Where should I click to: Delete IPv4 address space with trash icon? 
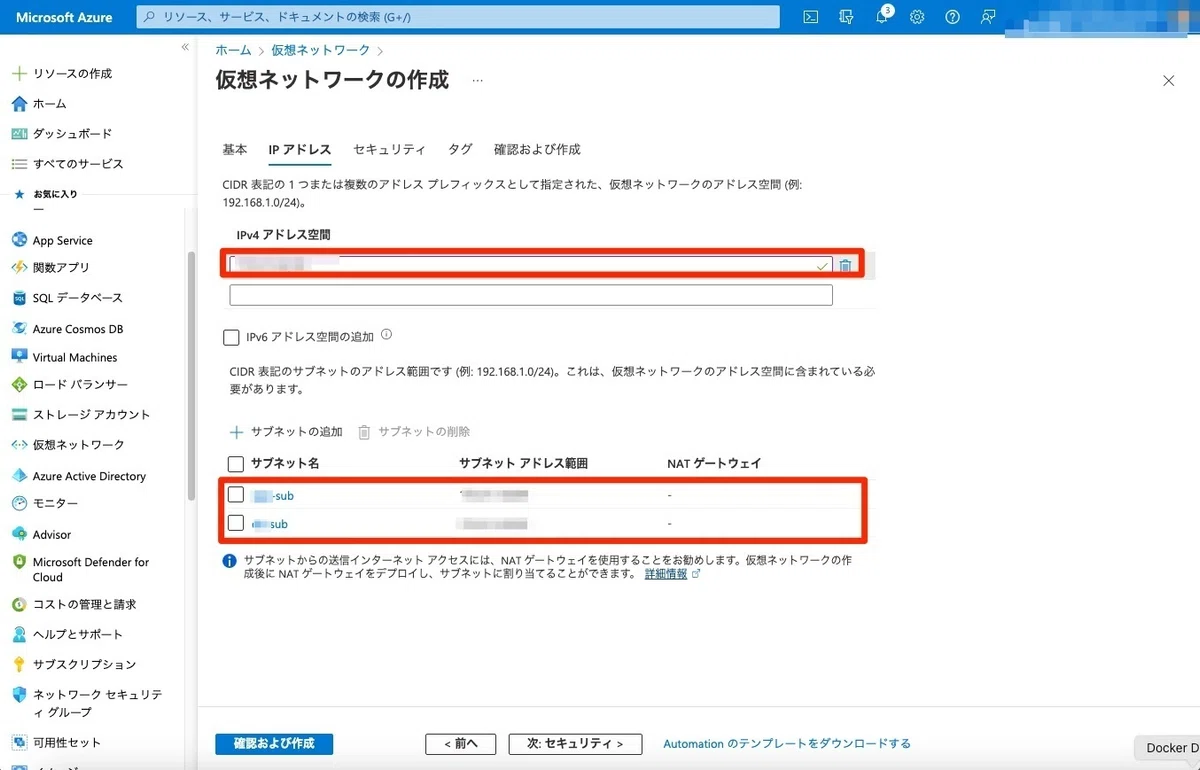(x=845, y=265)
